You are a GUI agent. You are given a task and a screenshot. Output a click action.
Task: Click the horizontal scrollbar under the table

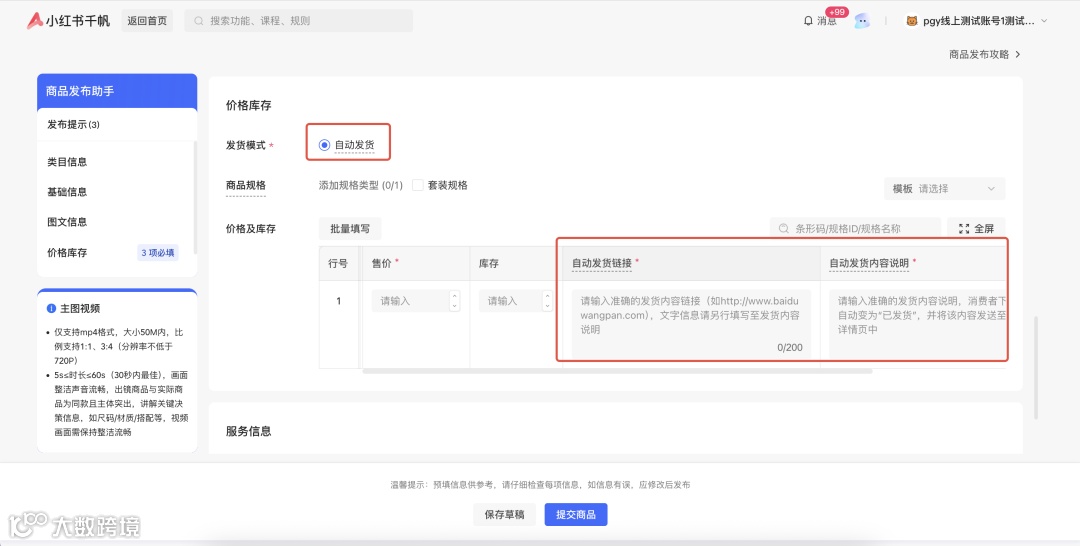coord(616,371)
